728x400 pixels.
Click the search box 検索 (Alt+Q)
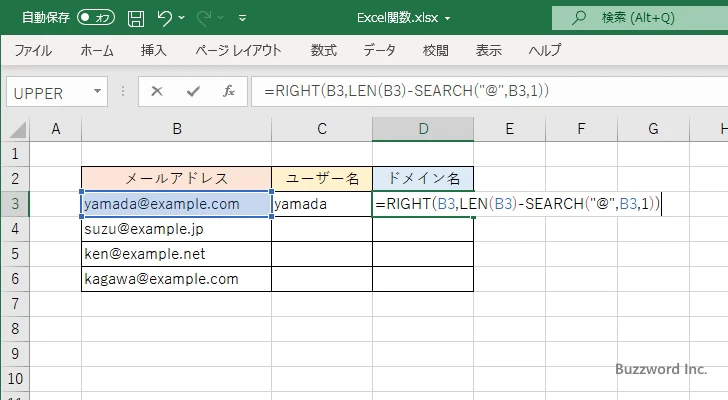[640, 18]
